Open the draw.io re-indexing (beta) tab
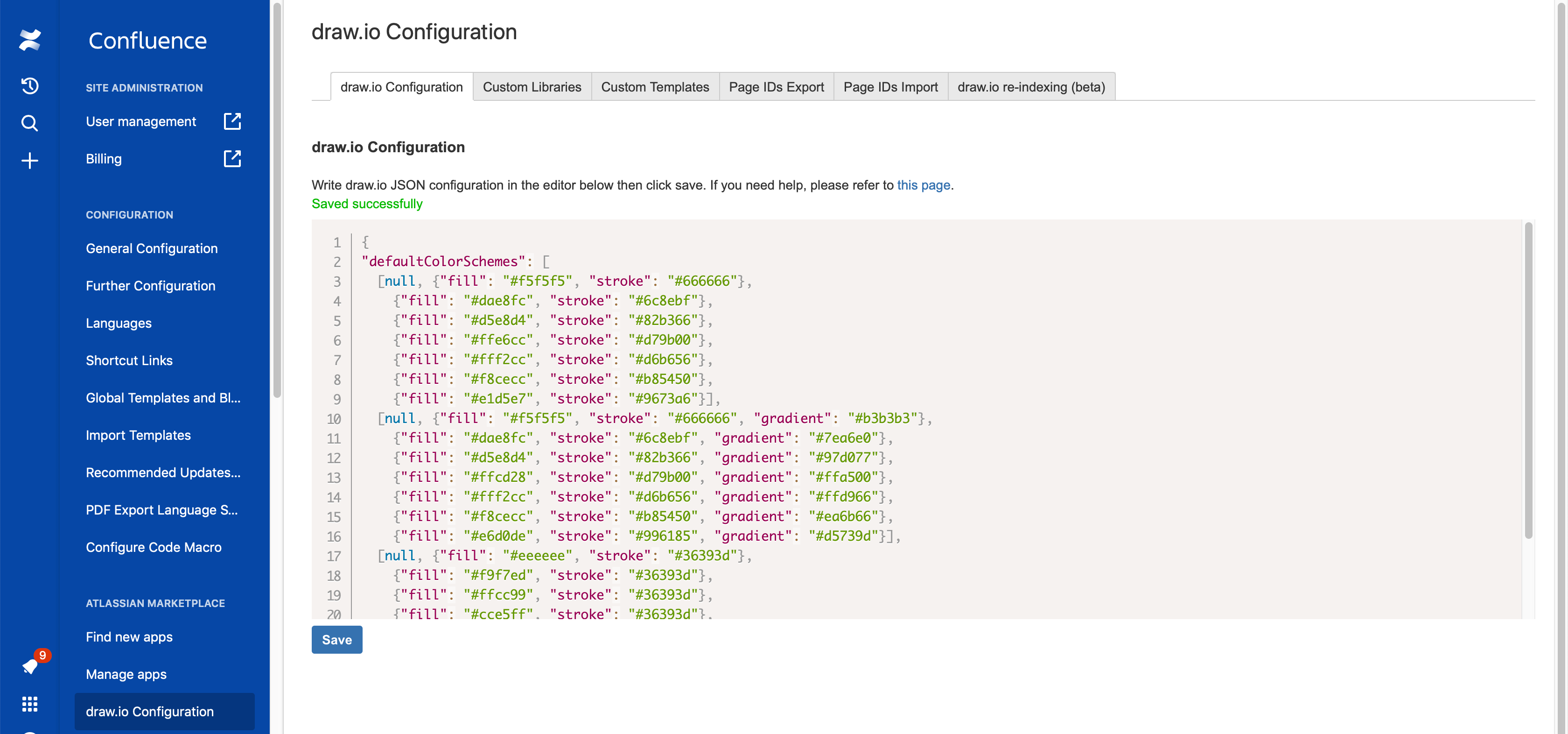 [x=1030, y=86]
